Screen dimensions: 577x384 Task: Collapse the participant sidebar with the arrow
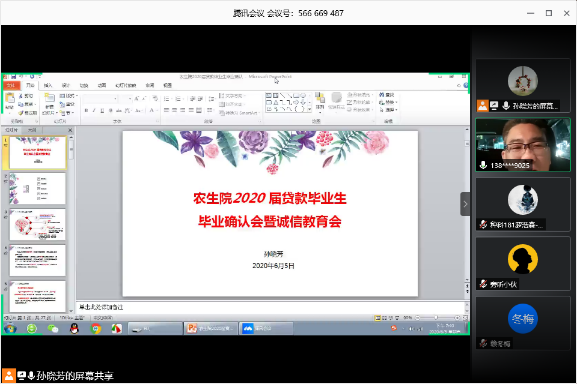point(465,204)
